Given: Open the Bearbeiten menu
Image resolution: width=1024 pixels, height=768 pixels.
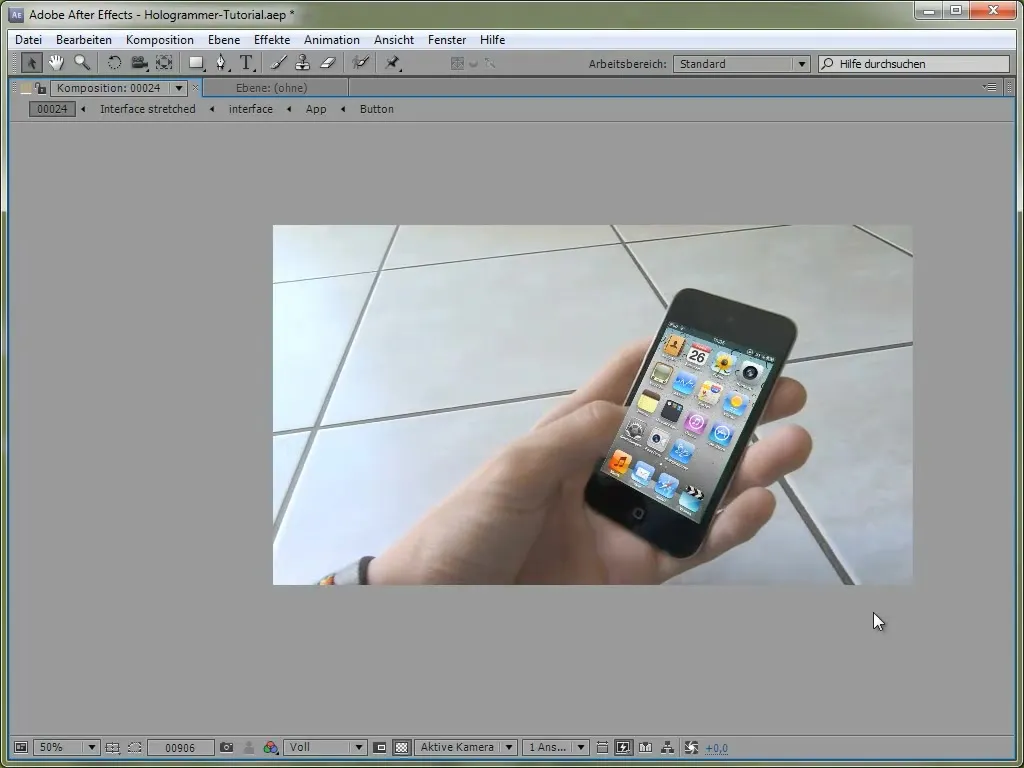Looking at the screenshot, I should pyautogui.click(x=84, y=40).
